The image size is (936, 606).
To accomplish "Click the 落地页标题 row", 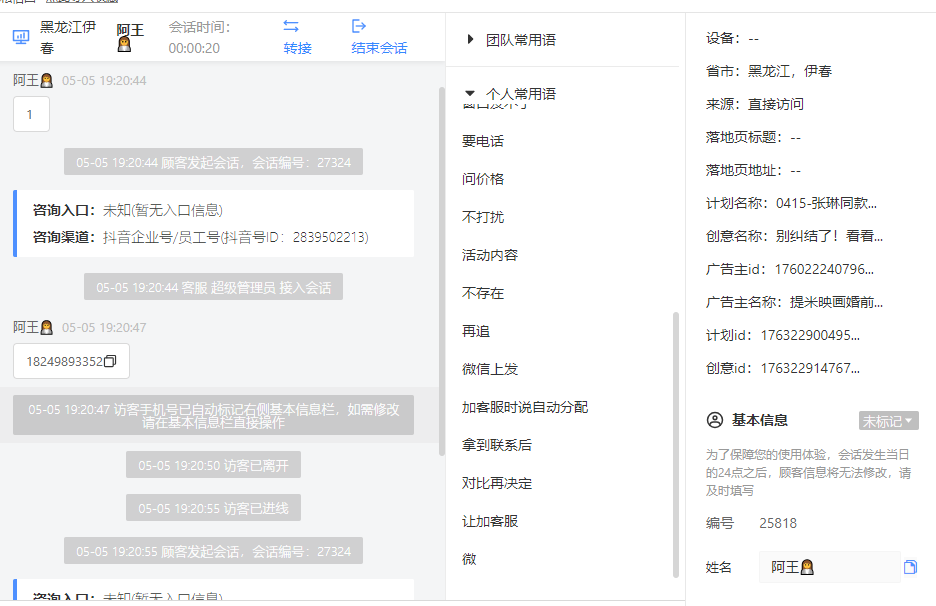I will (753, 137).
